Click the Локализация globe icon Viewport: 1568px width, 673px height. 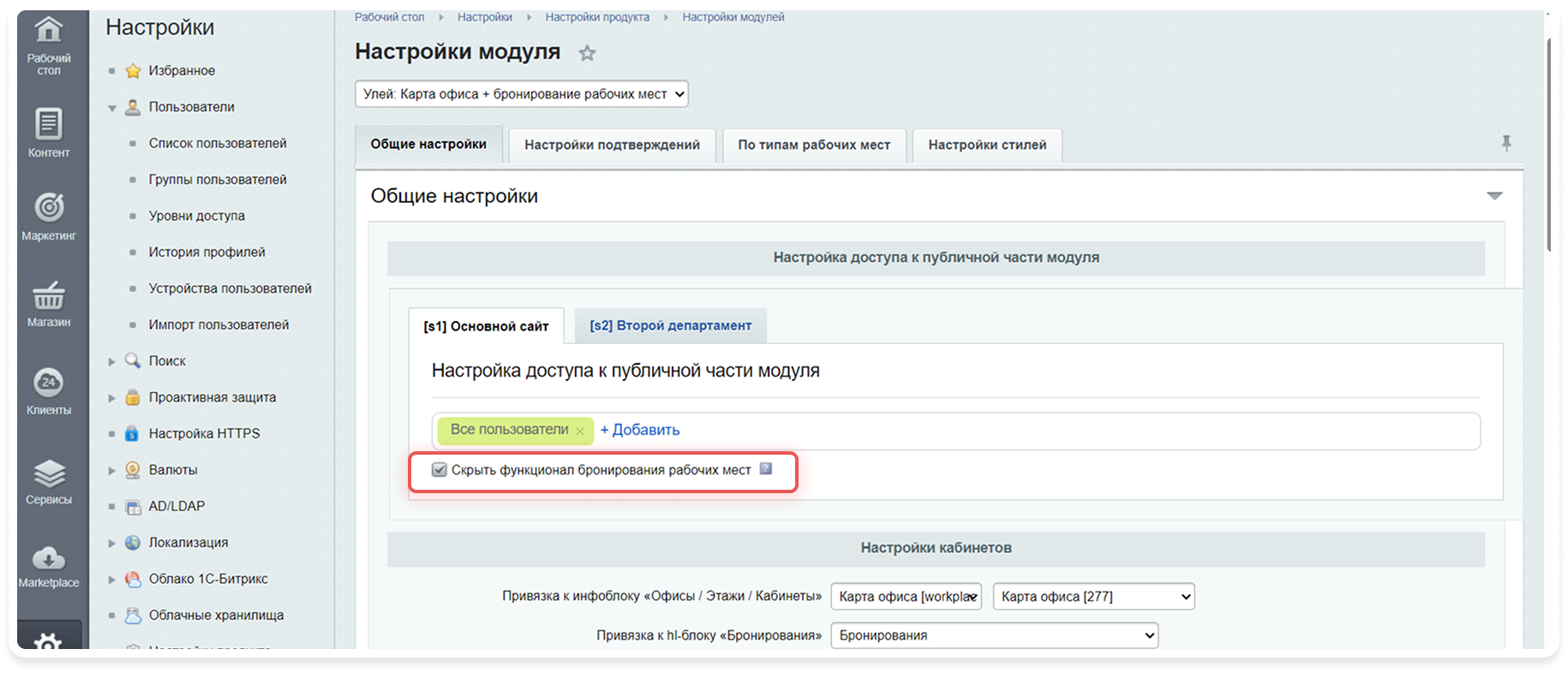(133, 542)
